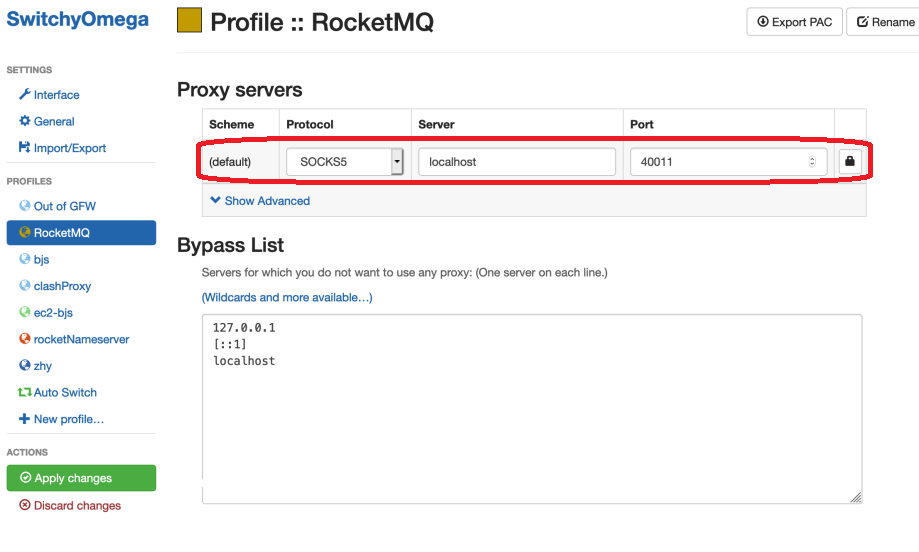The height and width of the screenshot is (552, 919).
Task: Click the Rename button
Action: [885, 22]
